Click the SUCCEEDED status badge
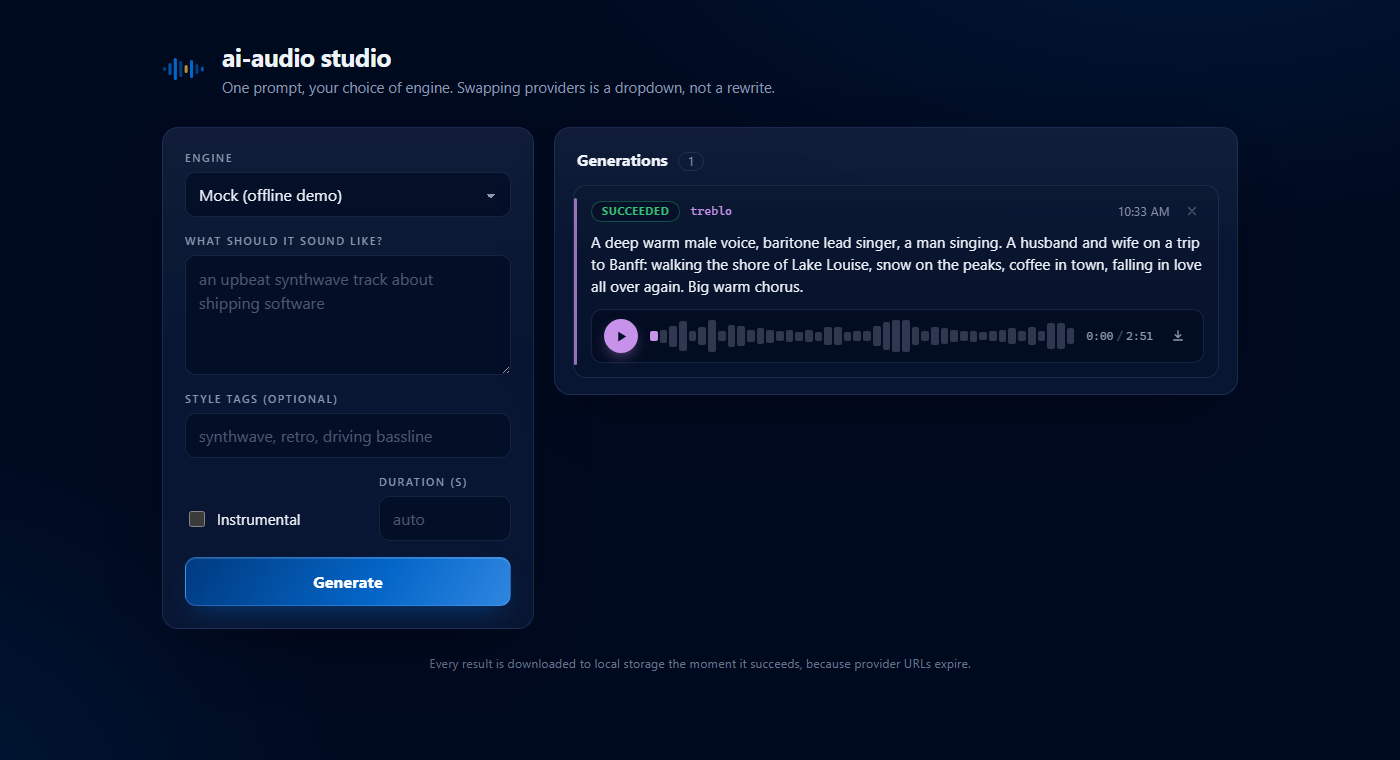The width and height of the screenshot is (1400, 760). tap(635, 211)
